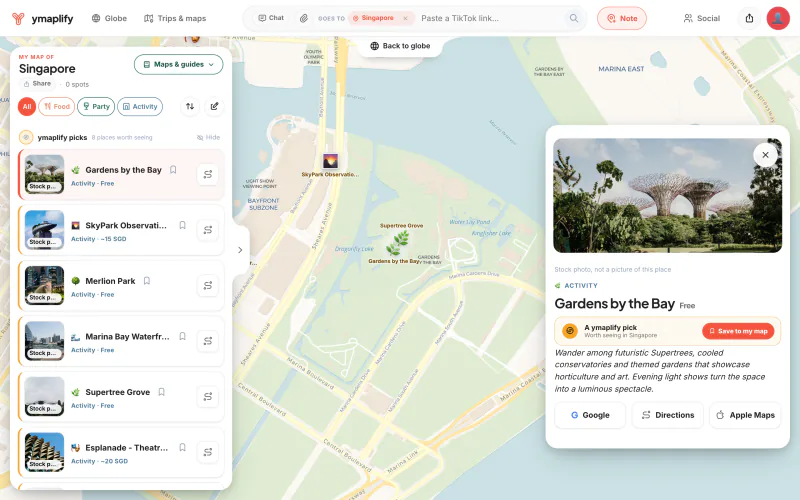The image size is (800, 500).
Task: Click the sort order icon
Action: (190, 107)
